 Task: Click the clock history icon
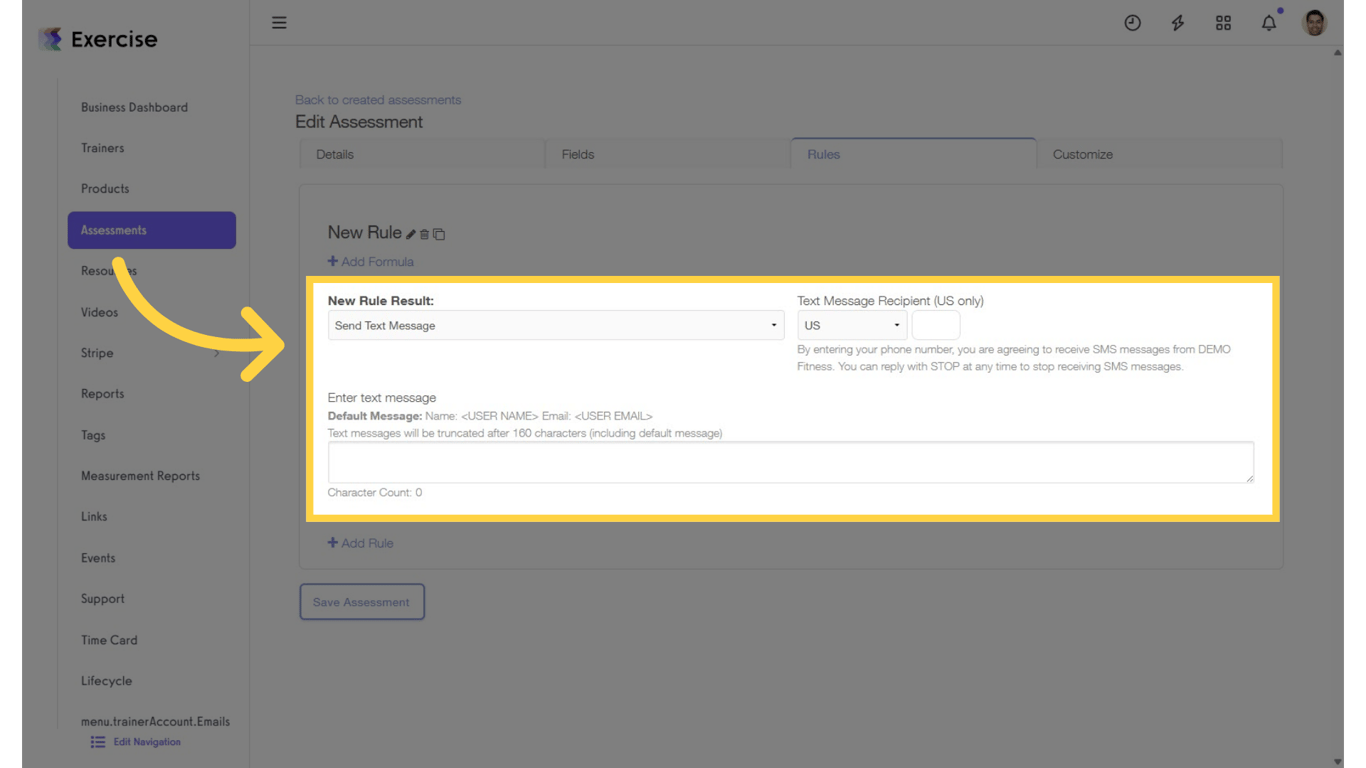[x=1132, y=22]
